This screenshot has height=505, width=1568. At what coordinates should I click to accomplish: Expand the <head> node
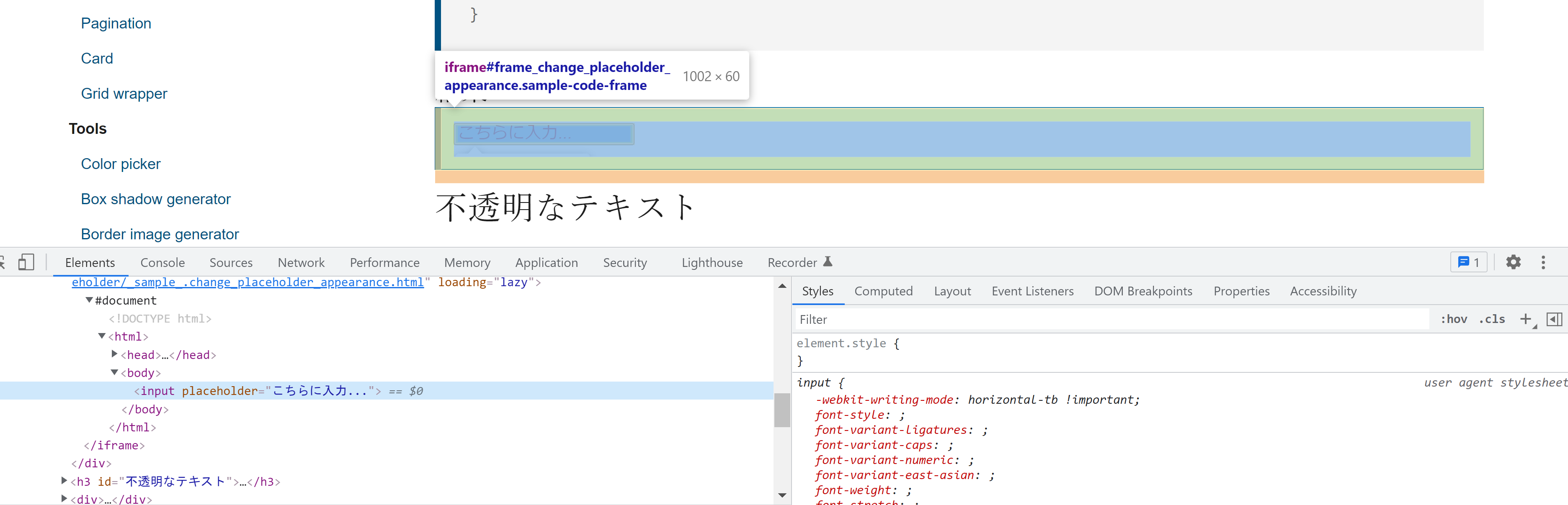[114, 354]
